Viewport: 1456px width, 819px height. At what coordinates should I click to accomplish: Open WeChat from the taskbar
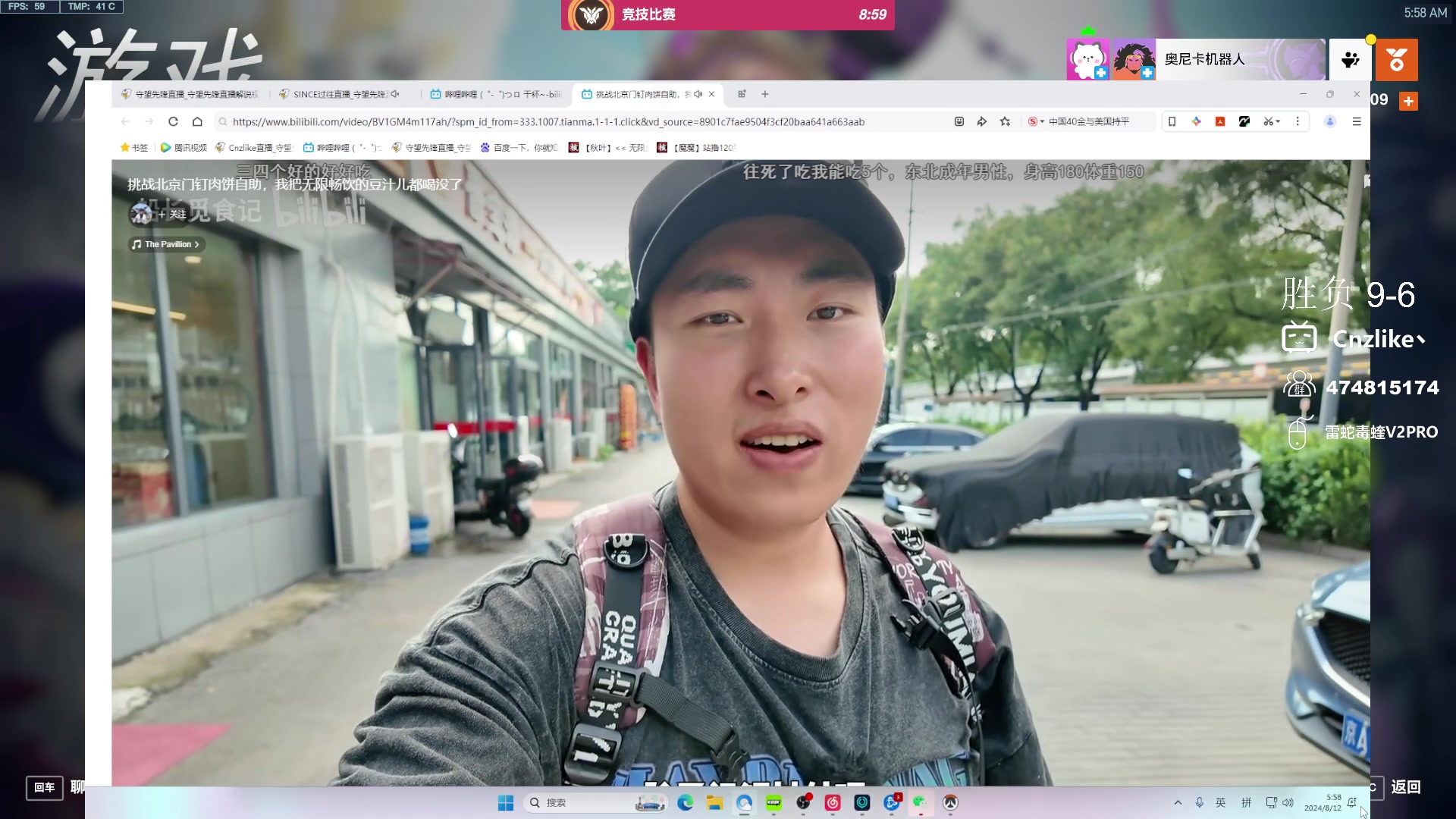920,802
